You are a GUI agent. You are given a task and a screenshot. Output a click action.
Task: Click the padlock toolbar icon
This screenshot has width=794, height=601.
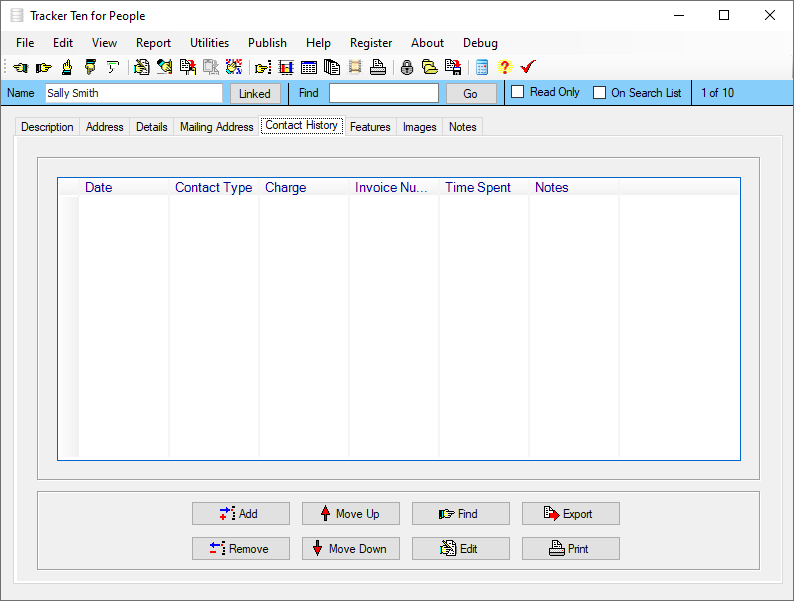(x=407, y=67)
